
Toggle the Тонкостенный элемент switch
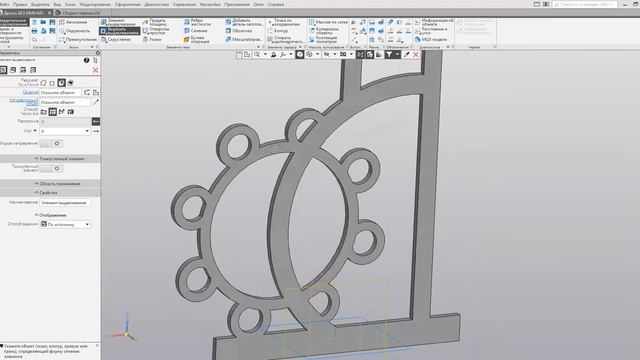(x=51, y=168)
